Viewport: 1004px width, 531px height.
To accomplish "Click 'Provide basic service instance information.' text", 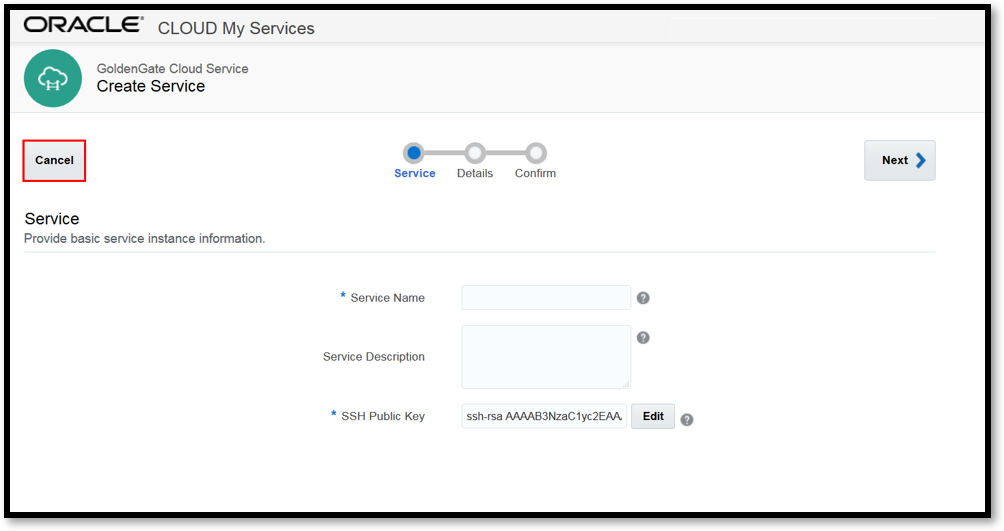I will pos(144,238).
